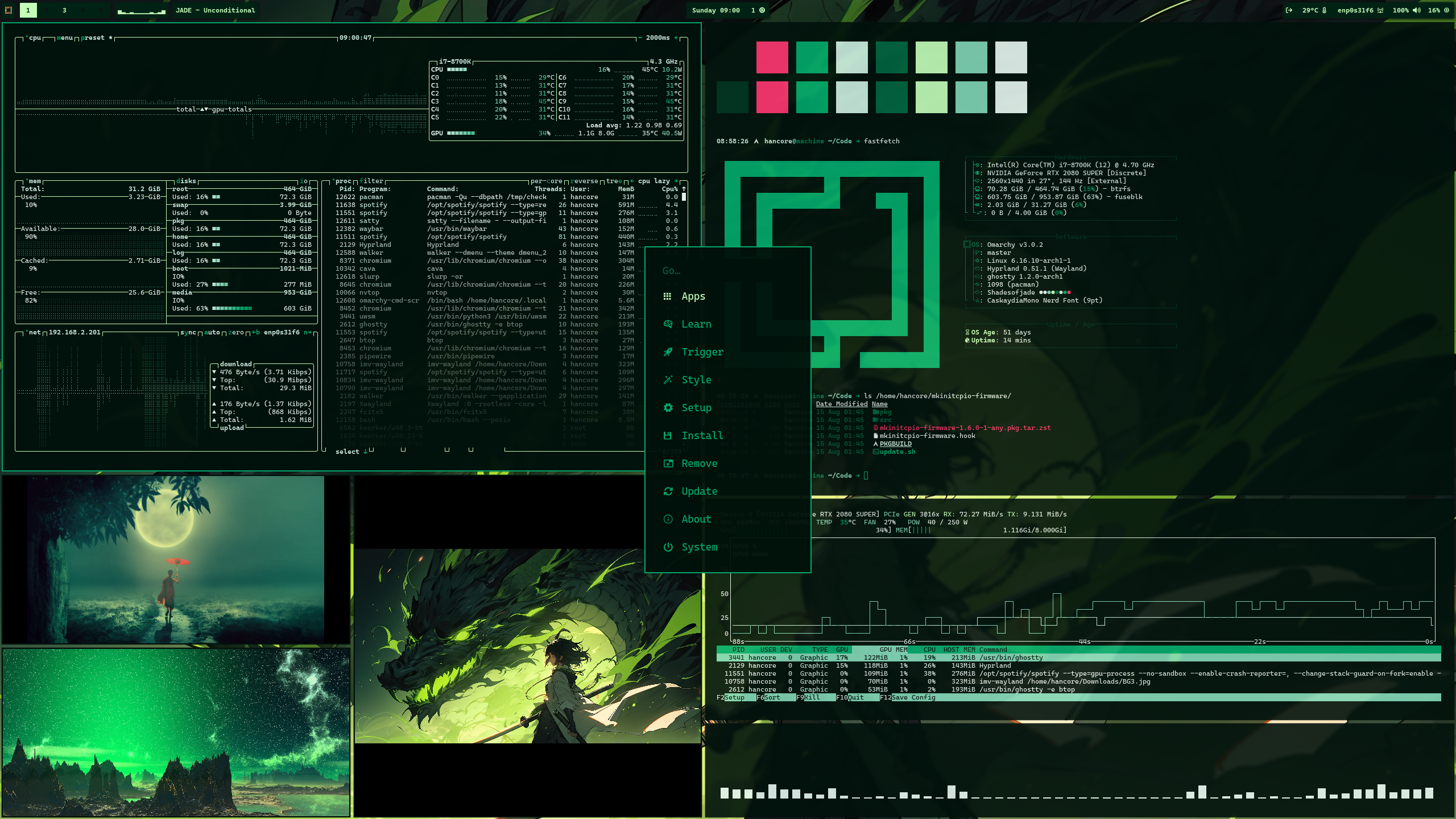
Task: Open the preset selector in btop header
Action: point(93,38)
